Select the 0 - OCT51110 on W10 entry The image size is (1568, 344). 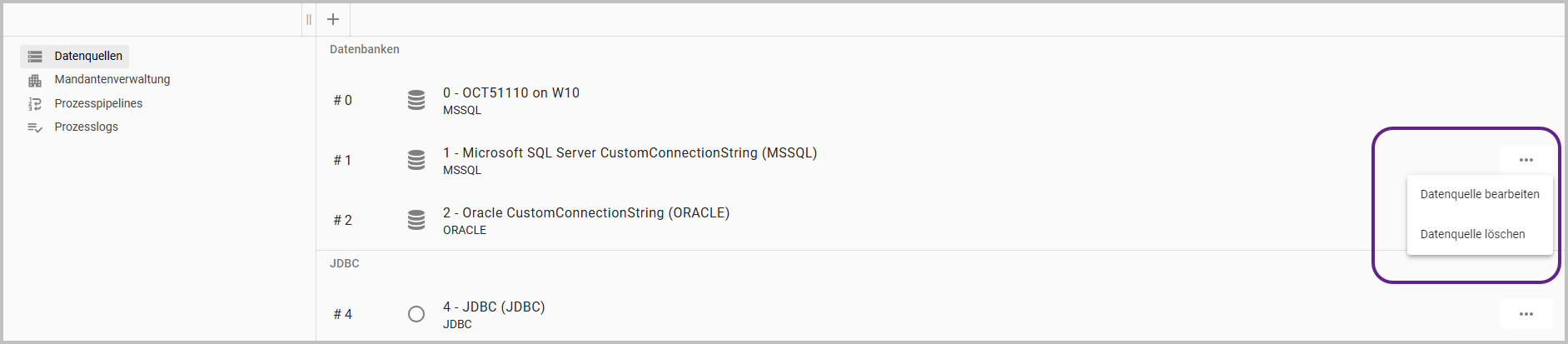(x=511, y=93)
